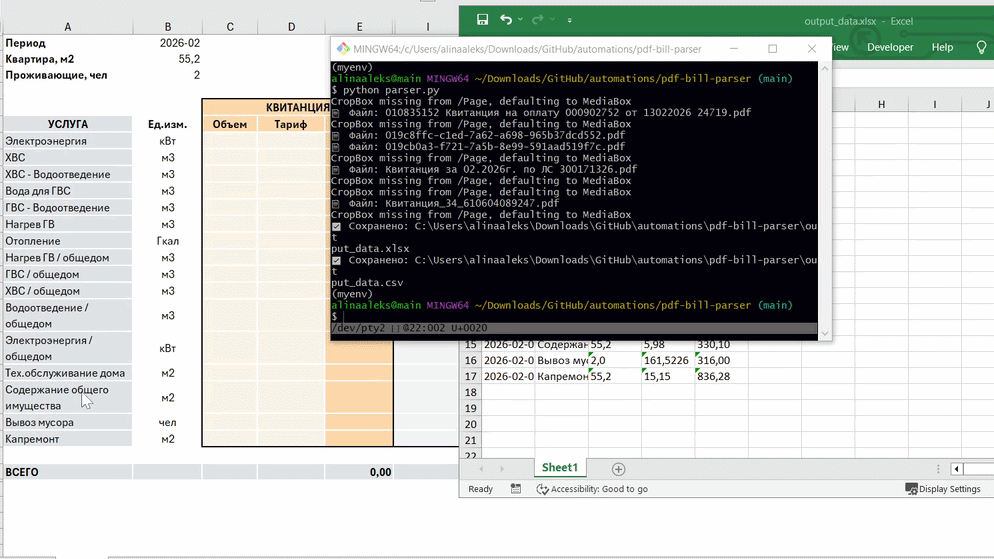
Task: Select column C header in left spreadsheet
Action: coord(230,27)
